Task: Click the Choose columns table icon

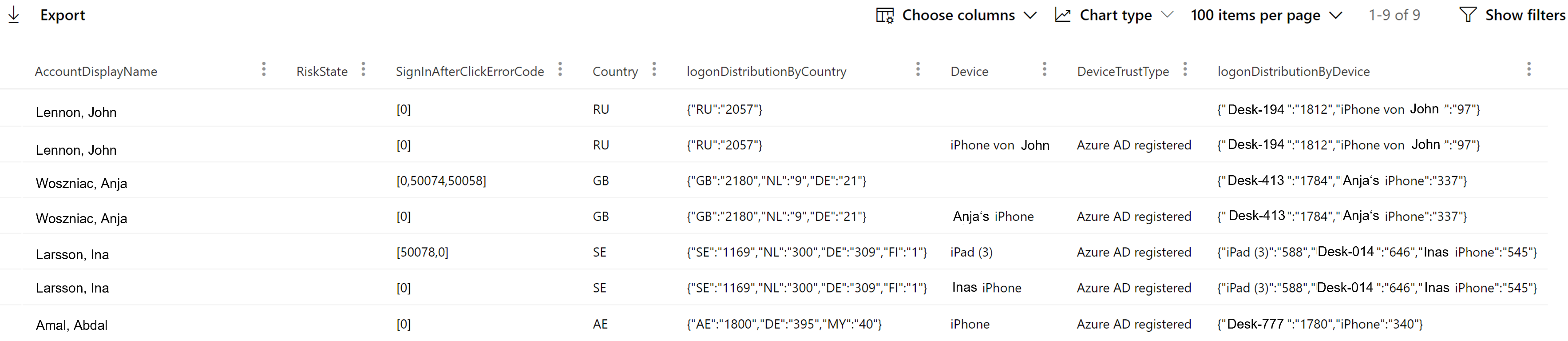Action: (x=884, y=15)
